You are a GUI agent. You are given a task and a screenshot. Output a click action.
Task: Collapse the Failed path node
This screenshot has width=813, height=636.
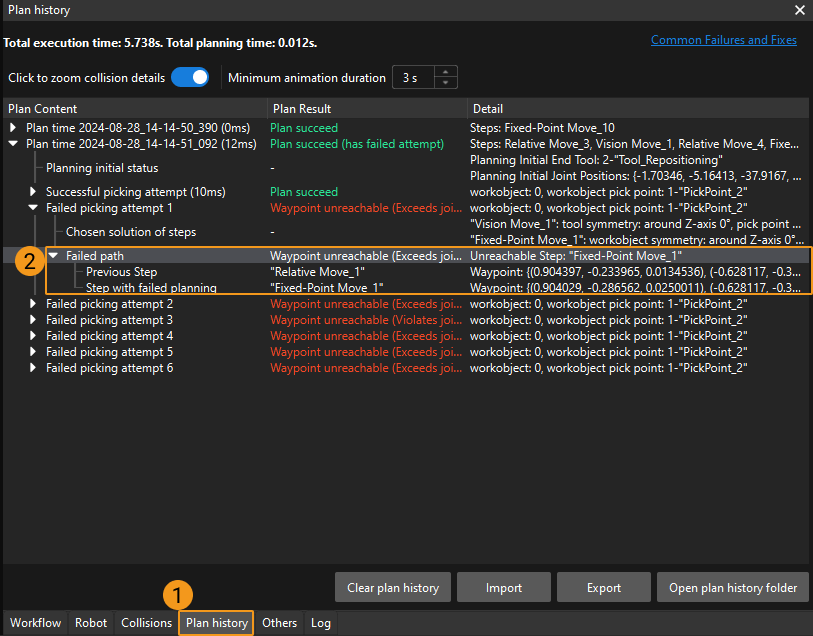(x=53, y=256)
